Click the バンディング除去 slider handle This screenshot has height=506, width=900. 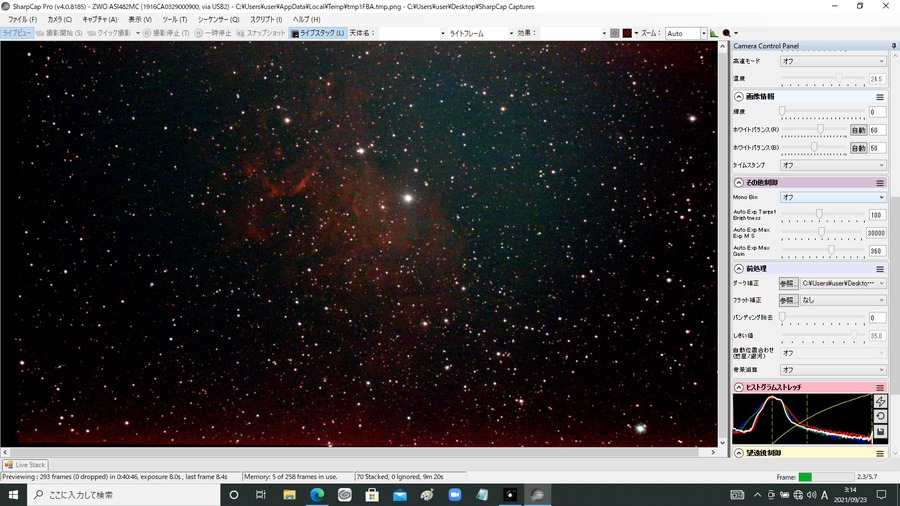click(782, 317)
